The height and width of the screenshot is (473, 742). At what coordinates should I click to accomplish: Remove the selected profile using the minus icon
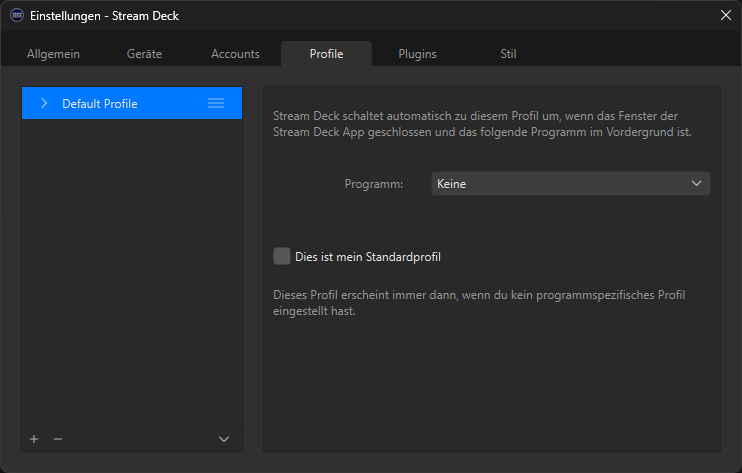(x=57, y=439)
